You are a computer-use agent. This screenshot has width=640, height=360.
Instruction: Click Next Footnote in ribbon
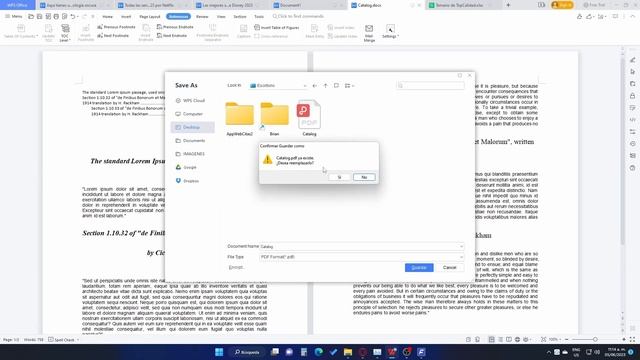click(x=113, y=36)
